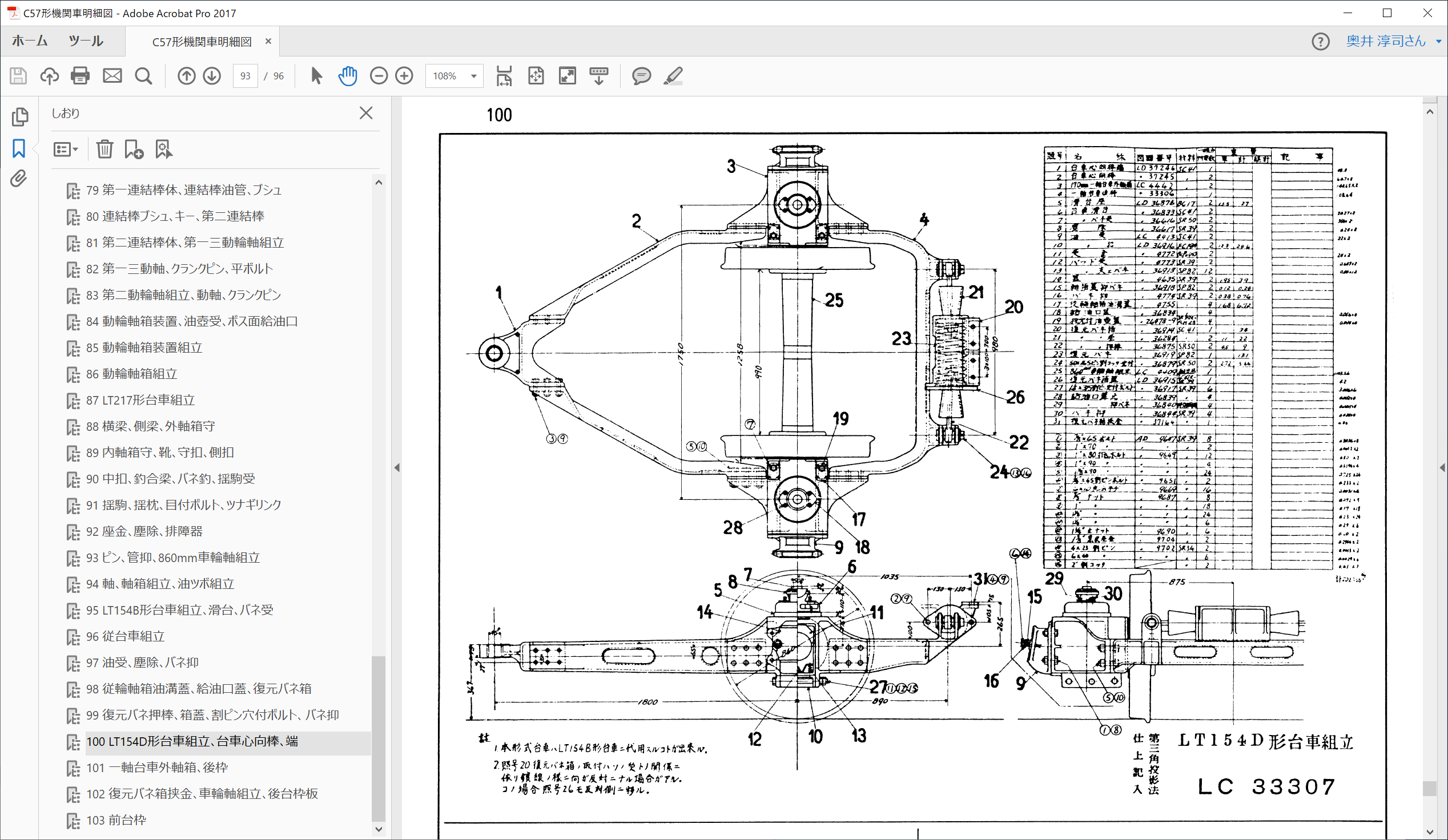Open page thumbnails panel icon
1448x840 pixels.
click(x=19, y=116)
